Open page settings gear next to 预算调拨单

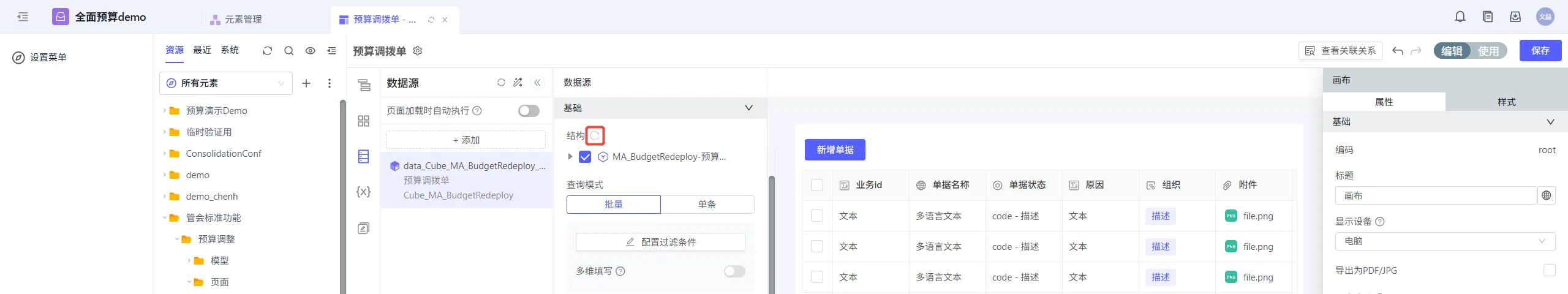(x=418, y=51)
